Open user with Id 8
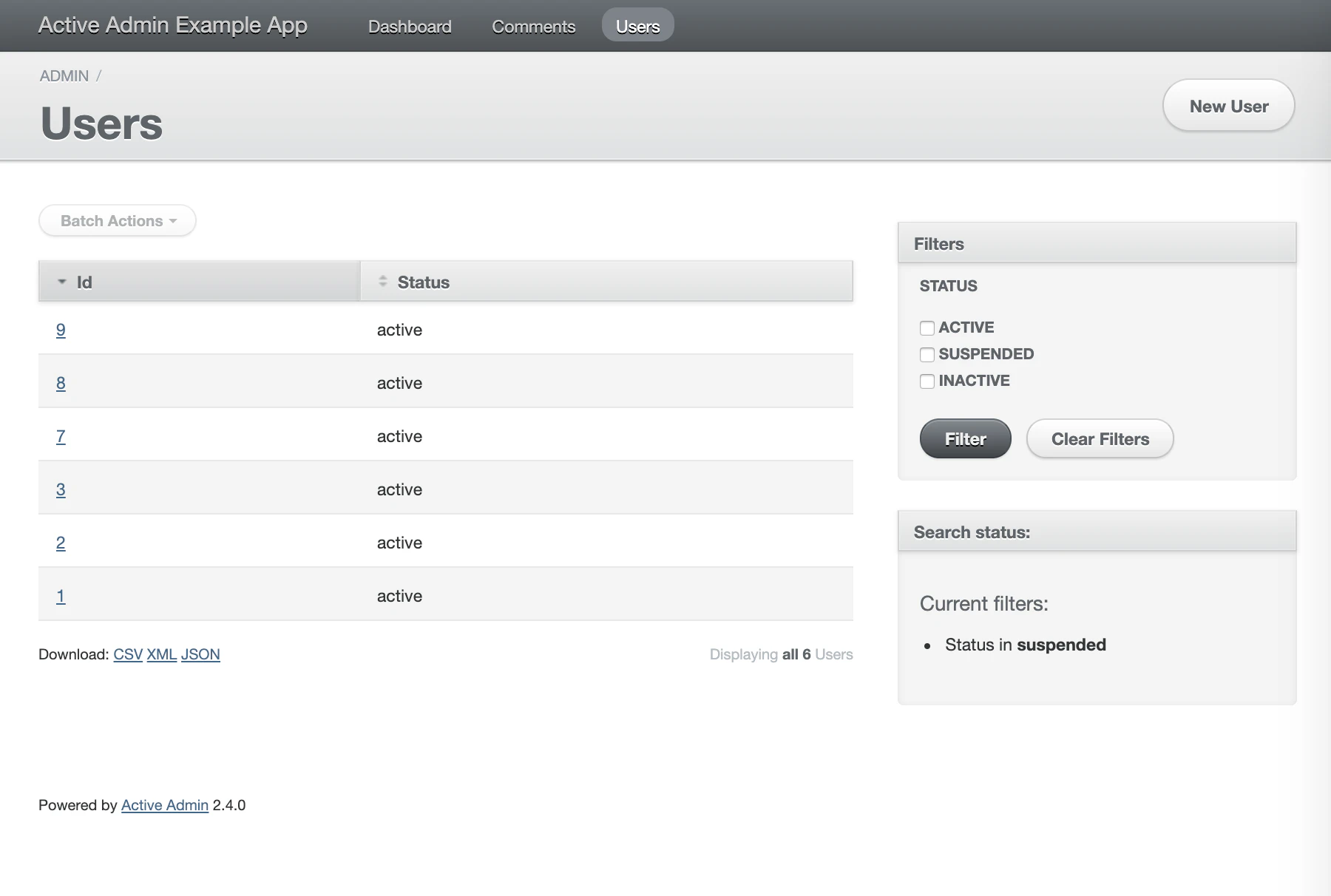The width and height of the screenshot is (1331, 896). [61, 383]
